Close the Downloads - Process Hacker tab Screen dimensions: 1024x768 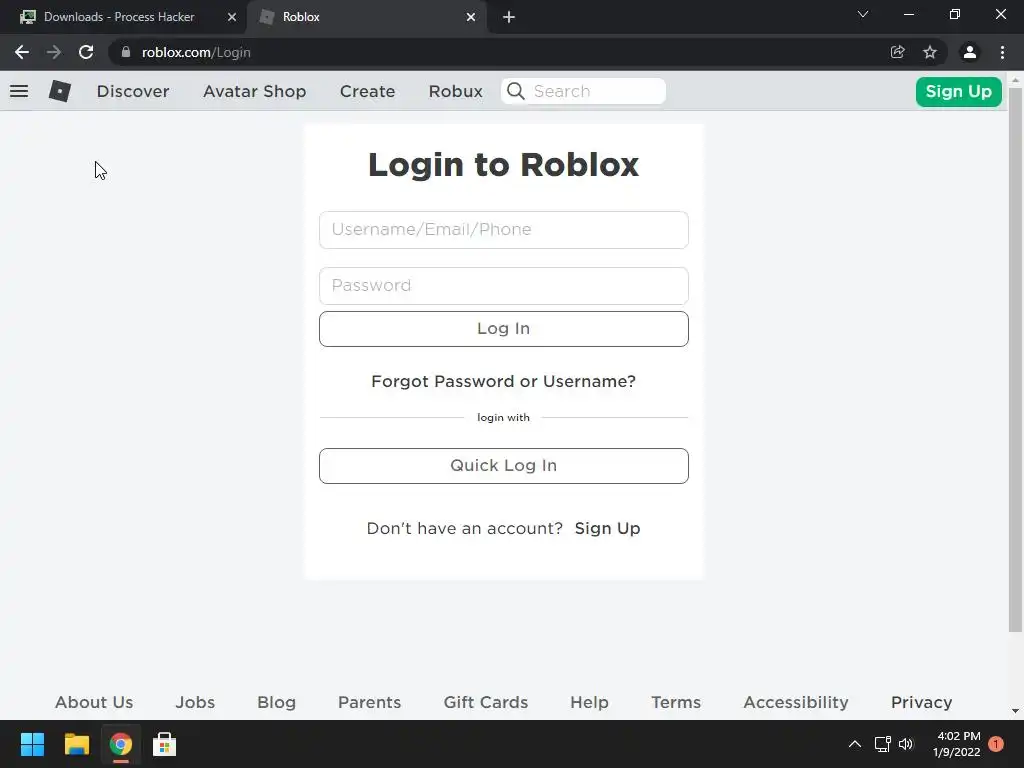pos(232,17)
